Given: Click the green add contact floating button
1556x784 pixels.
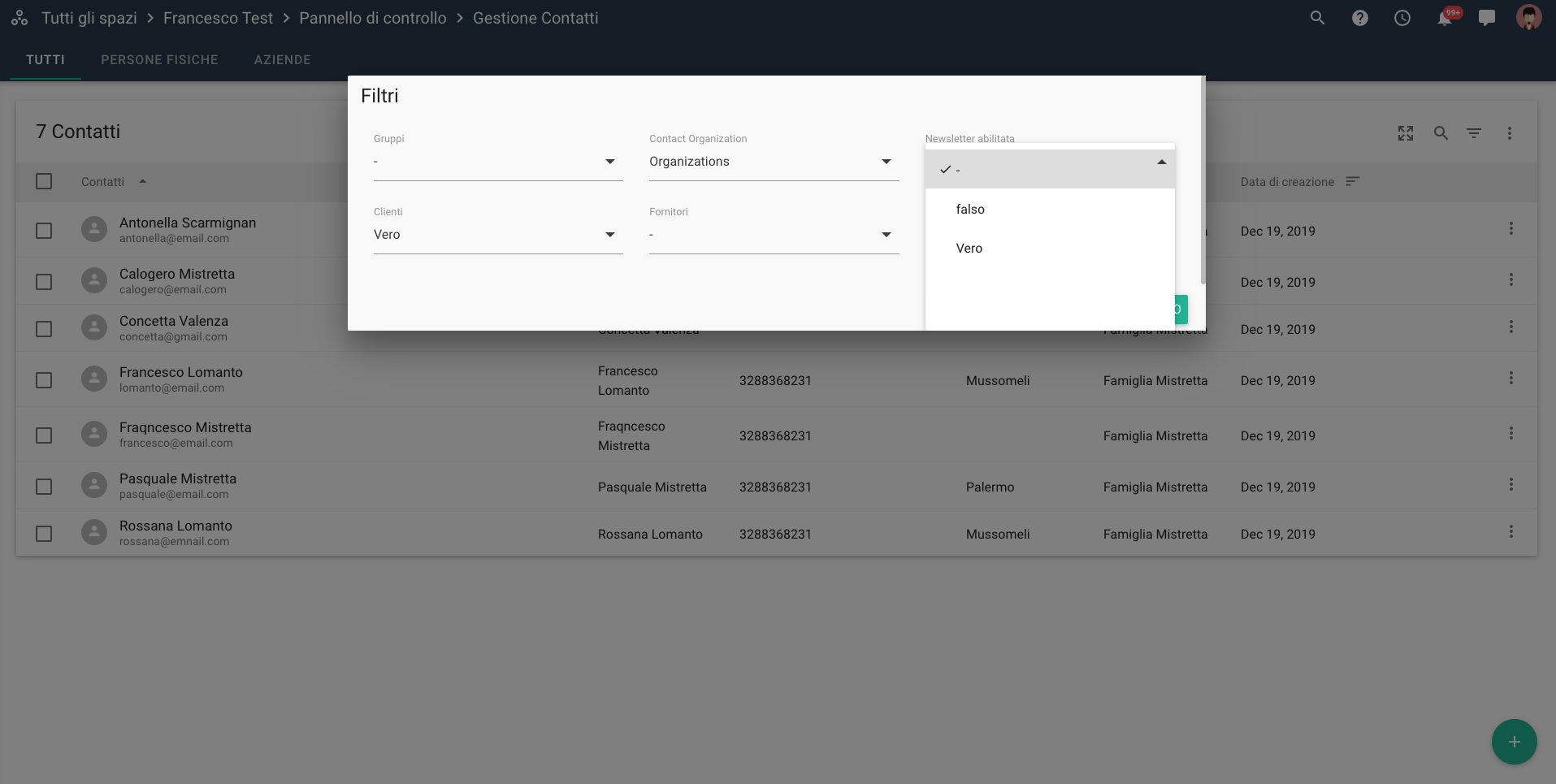Looking at the screenshot, I should (1514, 742).
